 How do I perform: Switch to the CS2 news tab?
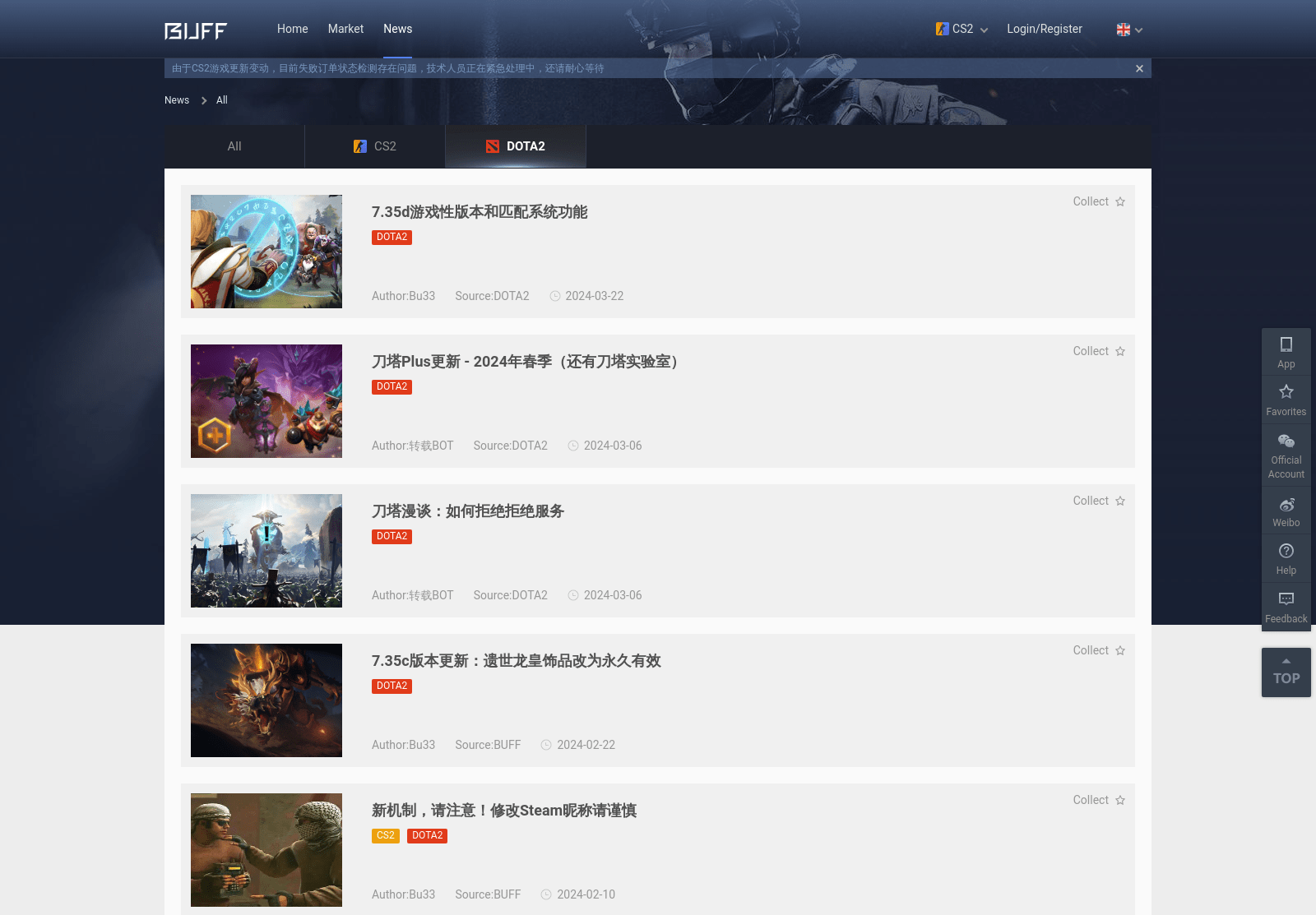point(375,146)
